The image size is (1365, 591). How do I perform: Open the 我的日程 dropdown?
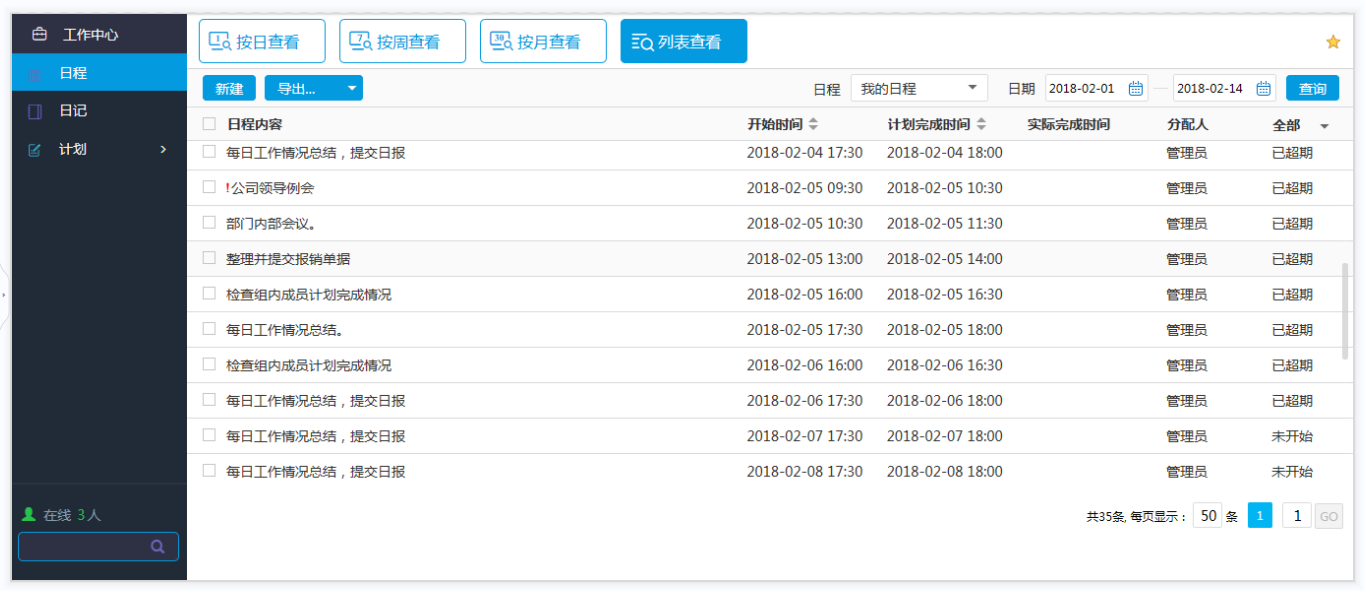coord(918,89)
